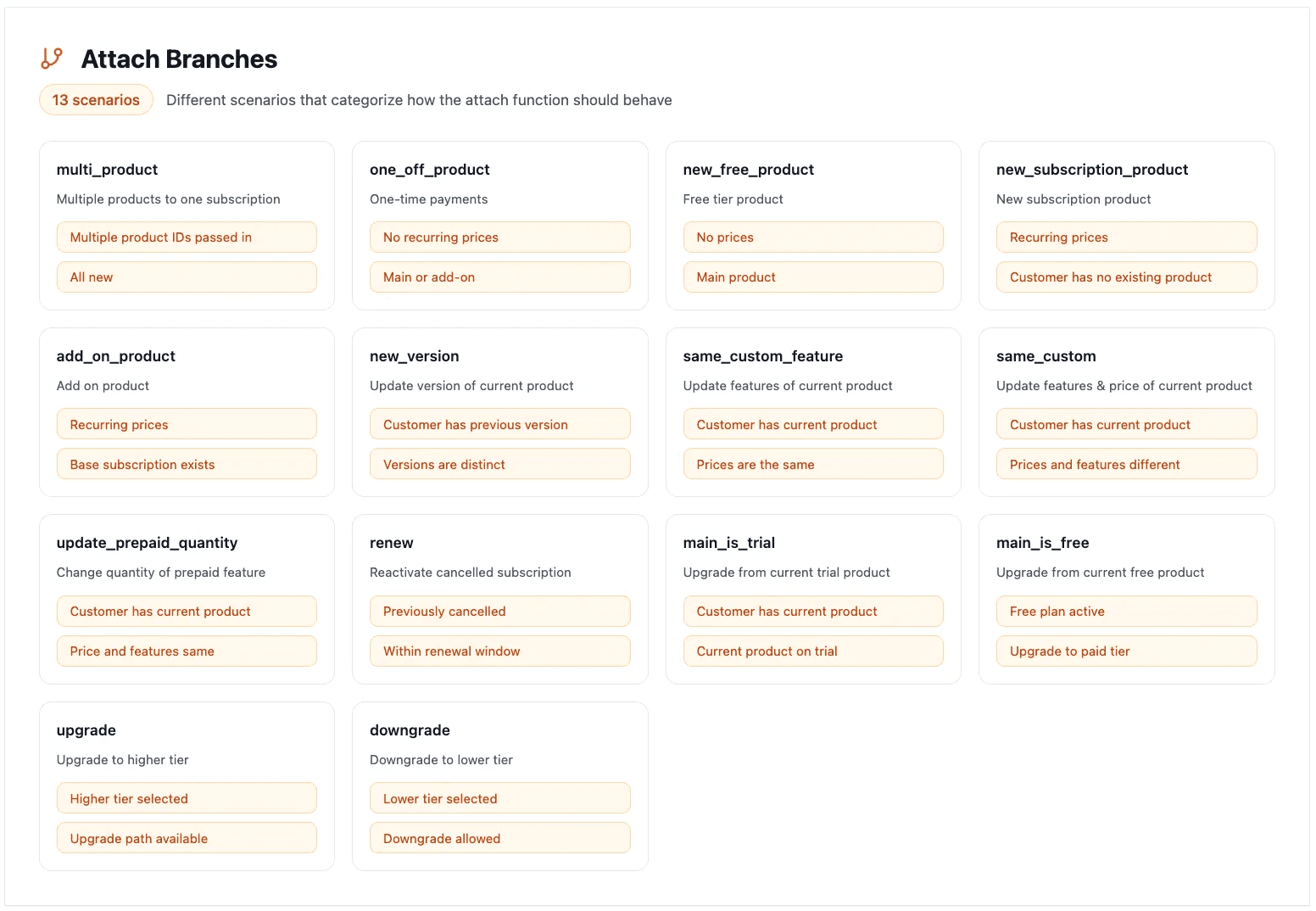This screenshot has height=911, width=1316.
Task: Click 'Free plan active' tag
Action: [1127, 612]
